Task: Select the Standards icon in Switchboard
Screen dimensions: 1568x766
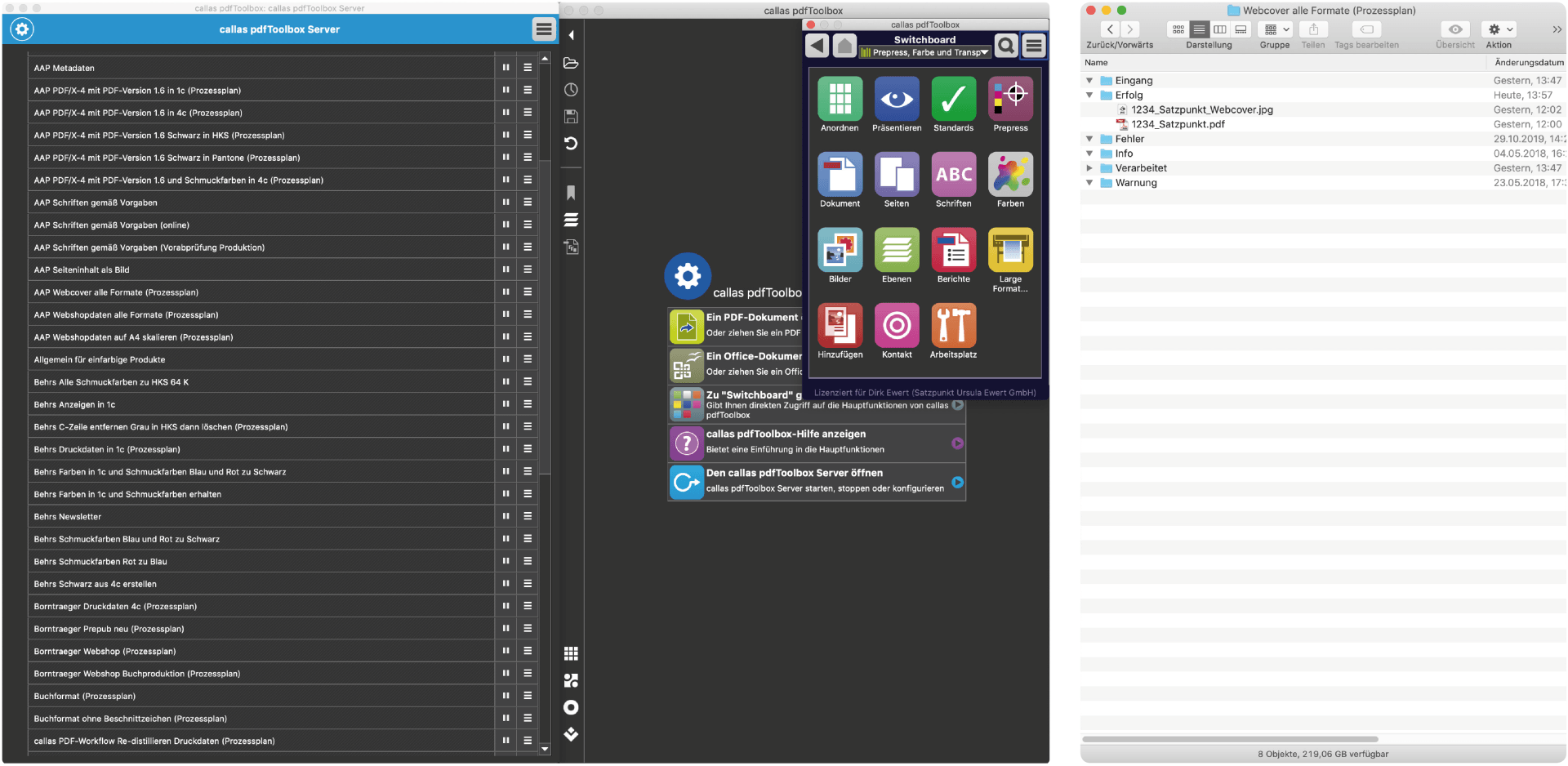Action: click(x=954, y=99)
